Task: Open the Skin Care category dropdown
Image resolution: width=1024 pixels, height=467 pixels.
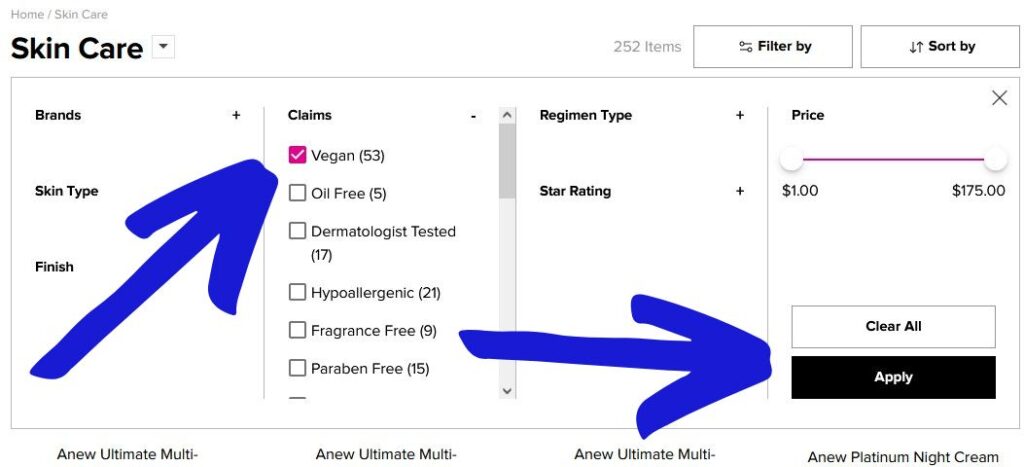Action: (163, 47)
